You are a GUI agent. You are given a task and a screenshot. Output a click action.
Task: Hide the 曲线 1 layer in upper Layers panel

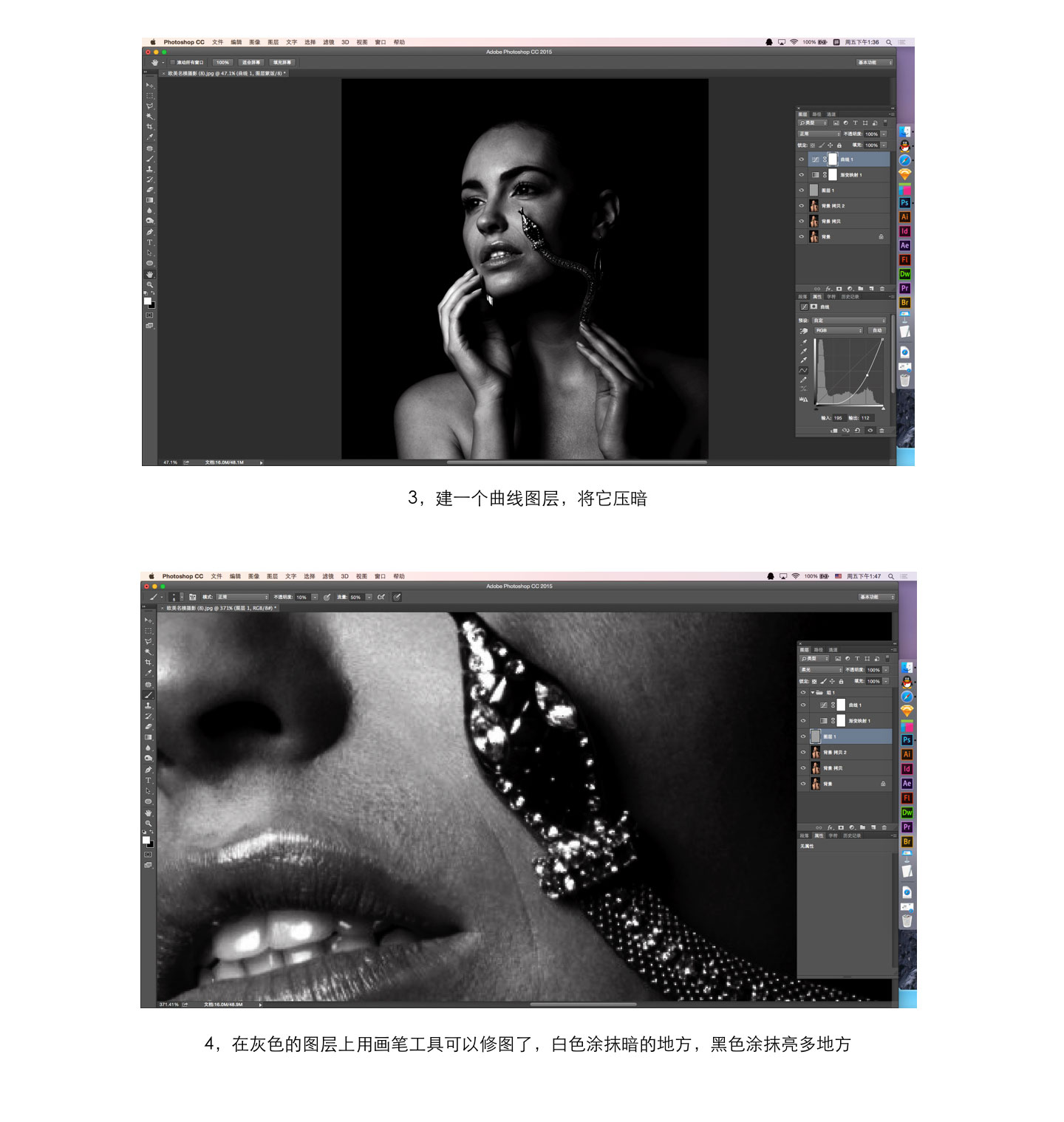click(802, 160)
